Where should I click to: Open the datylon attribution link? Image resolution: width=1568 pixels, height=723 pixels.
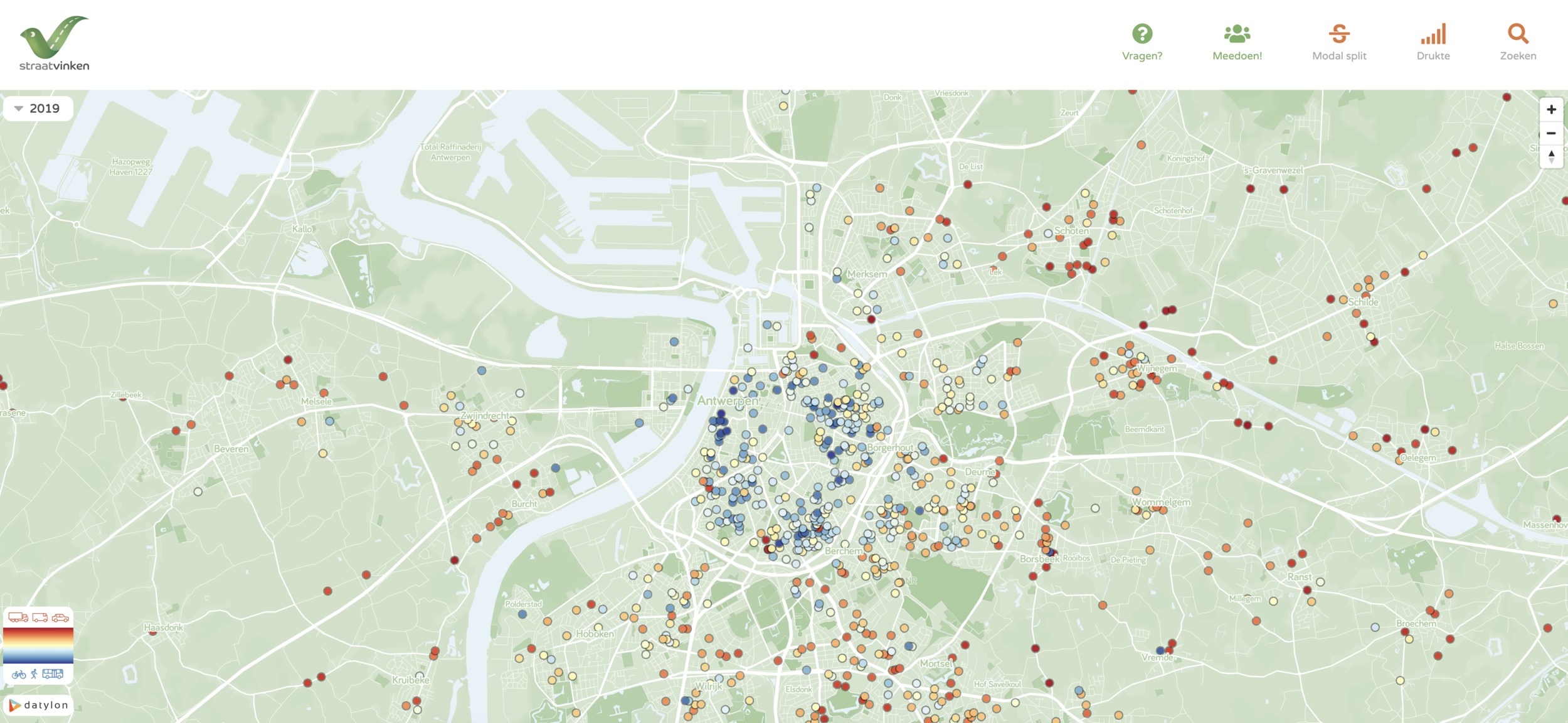coord(39,705)
